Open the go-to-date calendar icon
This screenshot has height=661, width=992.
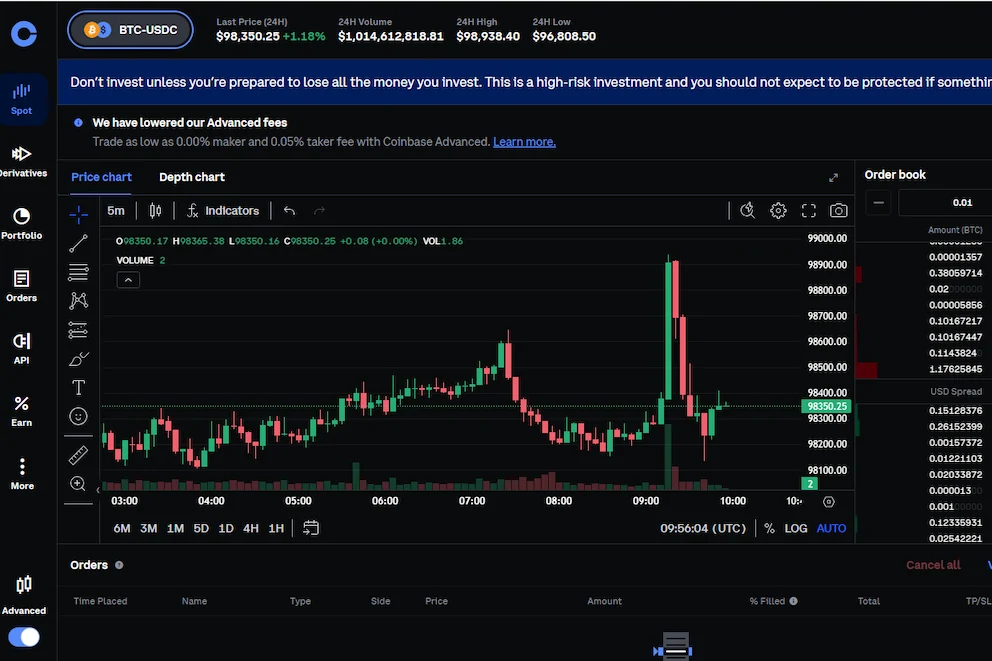point(311,528)
